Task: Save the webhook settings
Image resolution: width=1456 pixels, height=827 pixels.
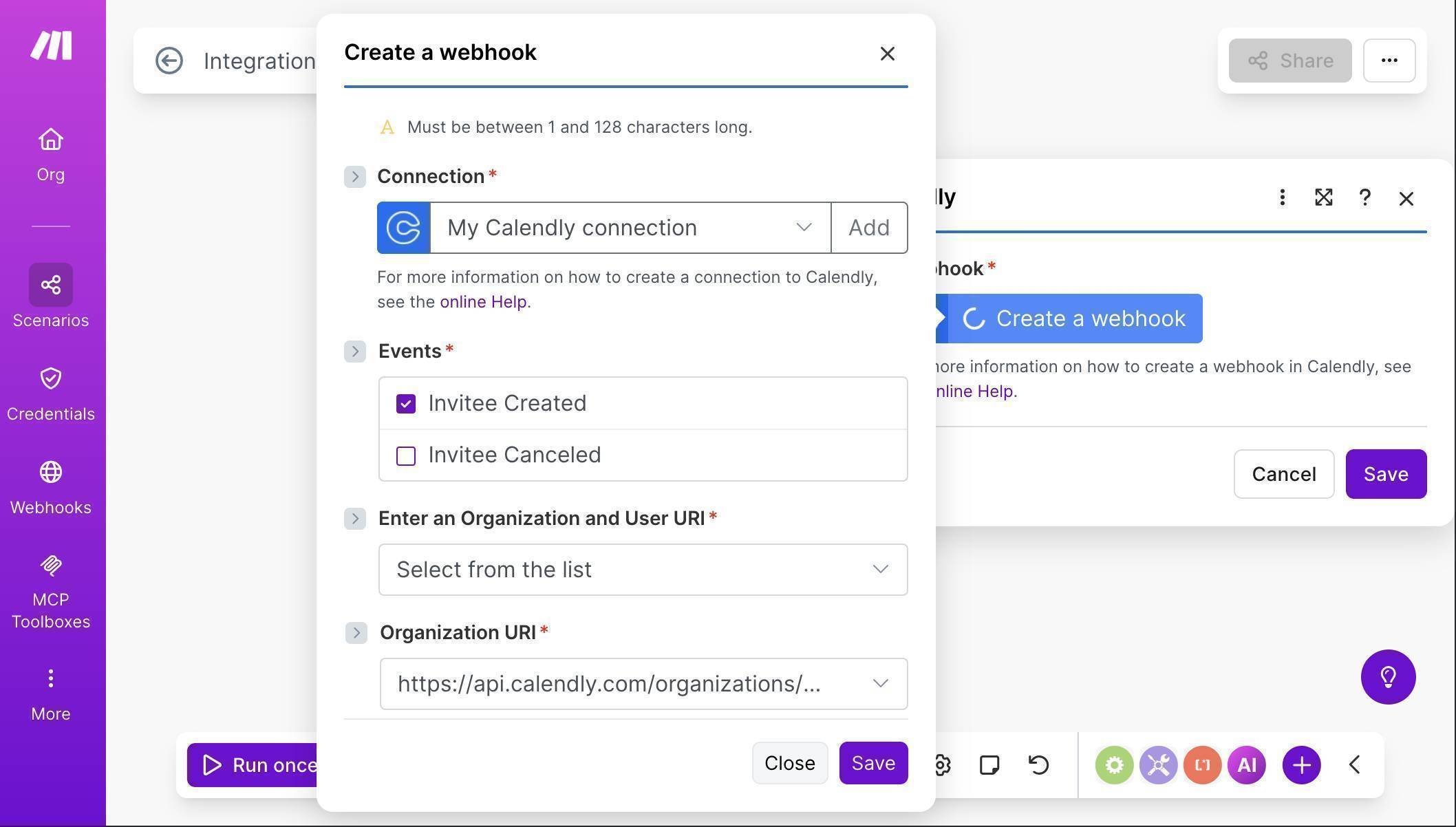Action: pos(872,763)
